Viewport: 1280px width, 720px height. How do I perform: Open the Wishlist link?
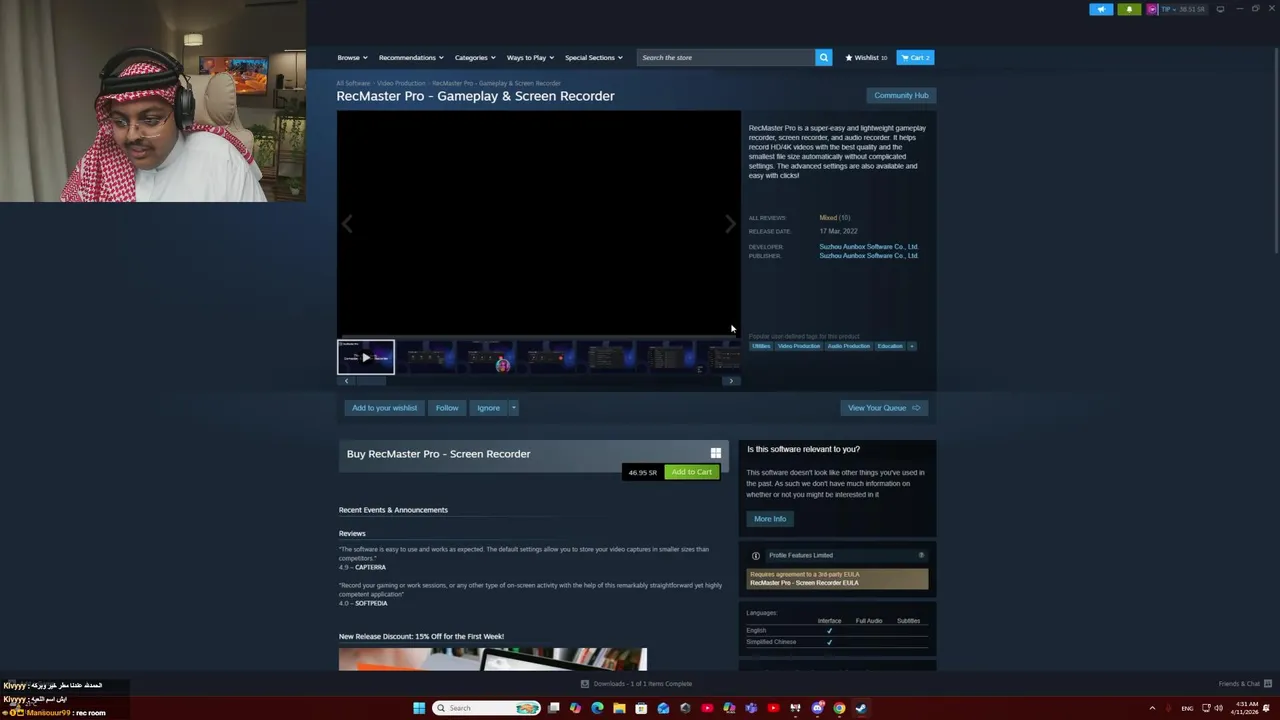(x=866, y=57)
